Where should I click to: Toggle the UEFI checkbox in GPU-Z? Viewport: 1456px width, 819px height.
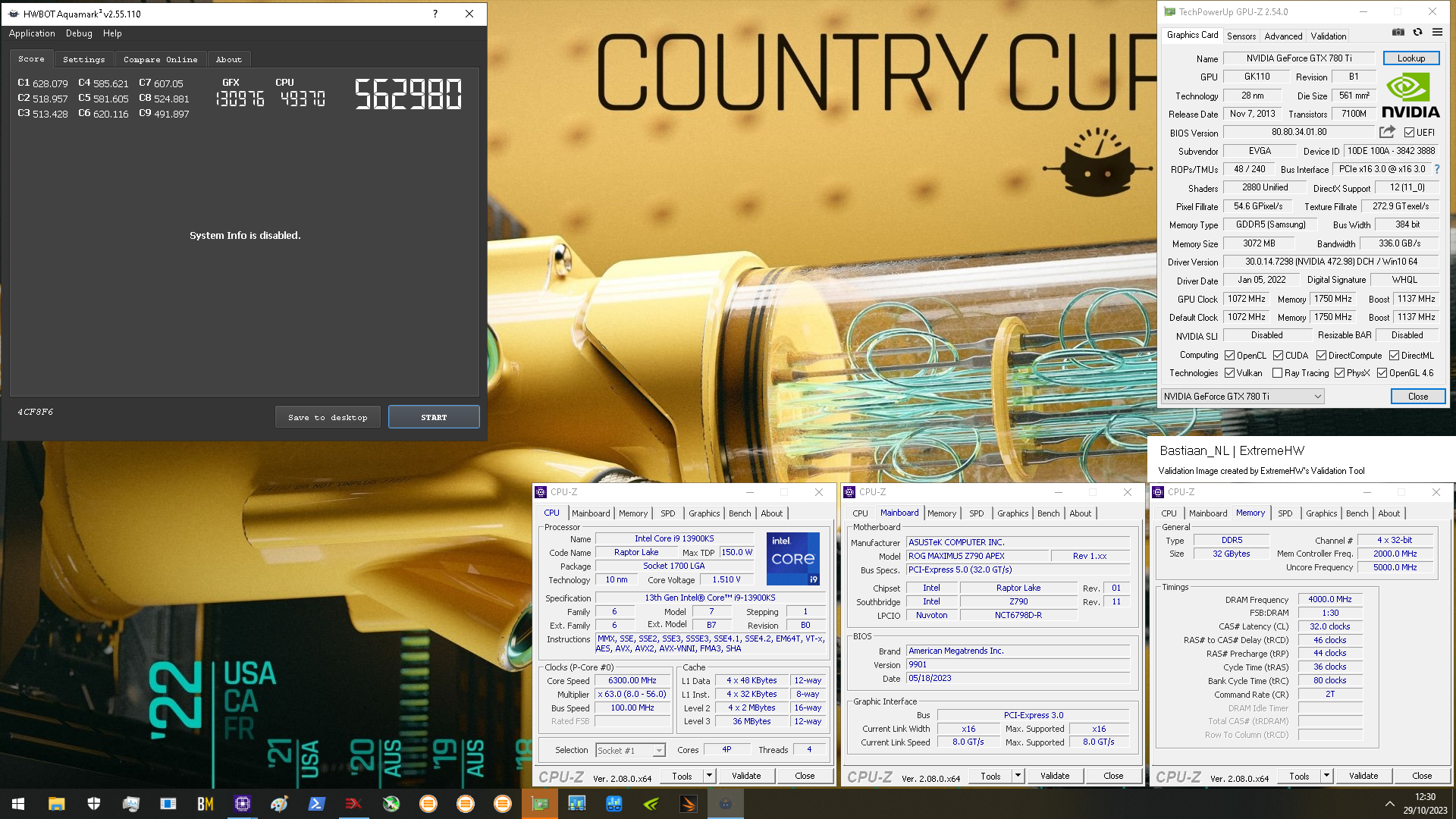coord(1409,133)
